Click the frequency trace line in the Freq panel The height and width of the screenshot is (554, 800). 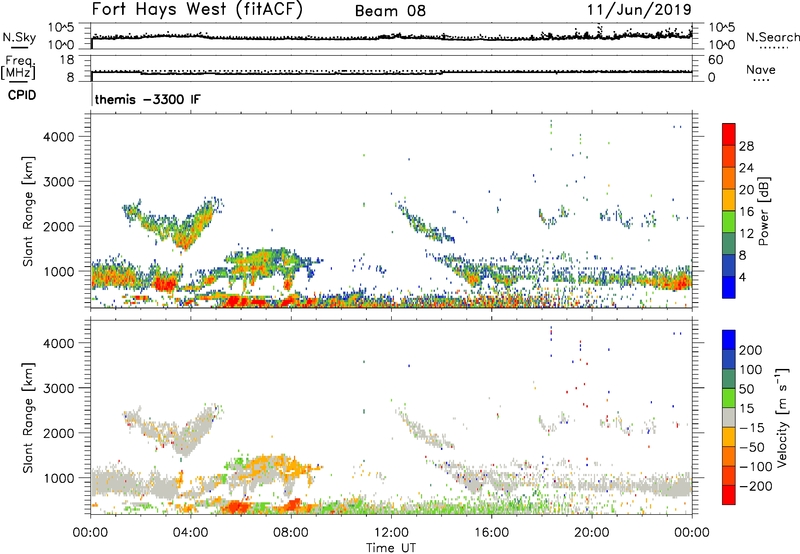click(x=391, y=73)
